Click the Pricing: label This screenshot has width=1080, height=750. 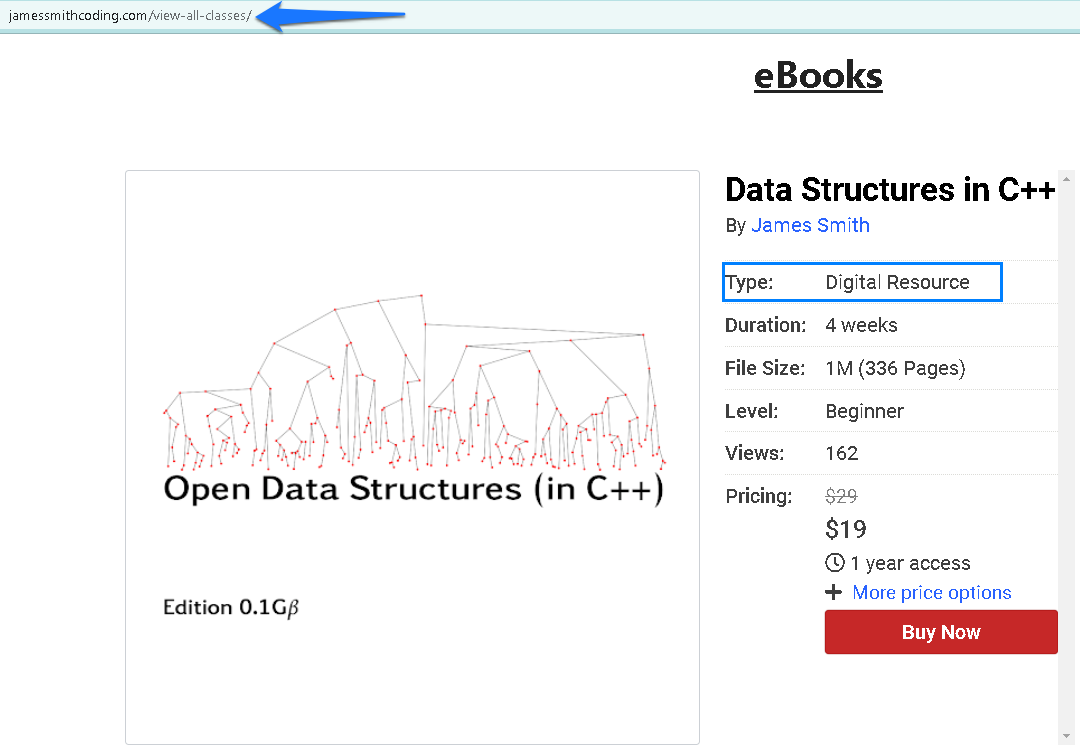(x=758, y=496)
